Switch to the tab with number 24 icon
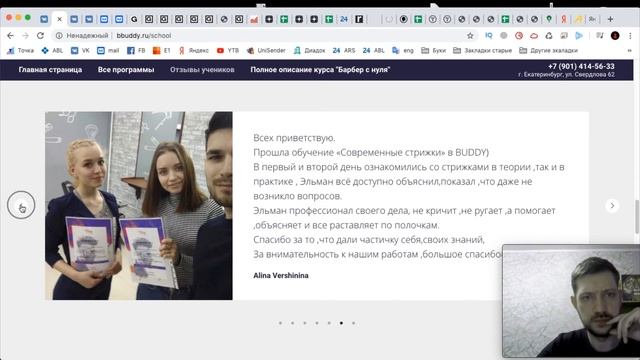Screen dimensions: 640x360 tap(344, 19)
